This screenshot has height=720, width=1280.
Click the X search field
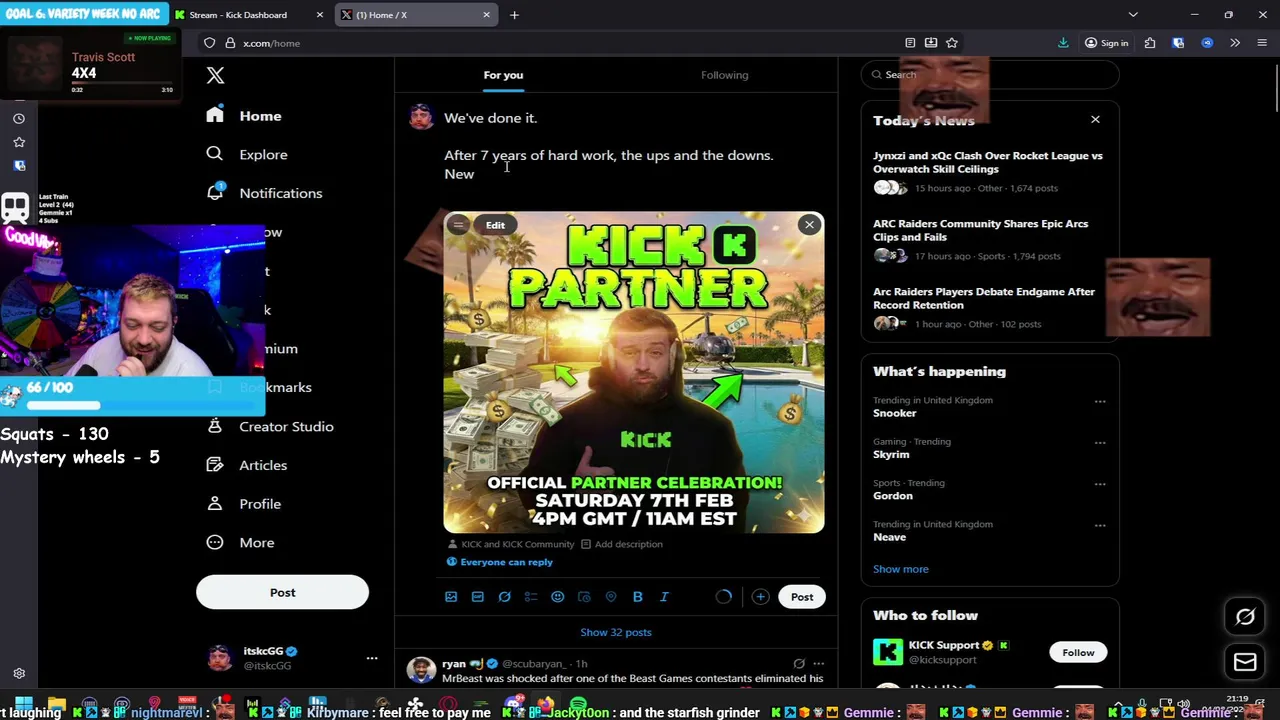tap(990, 75)
